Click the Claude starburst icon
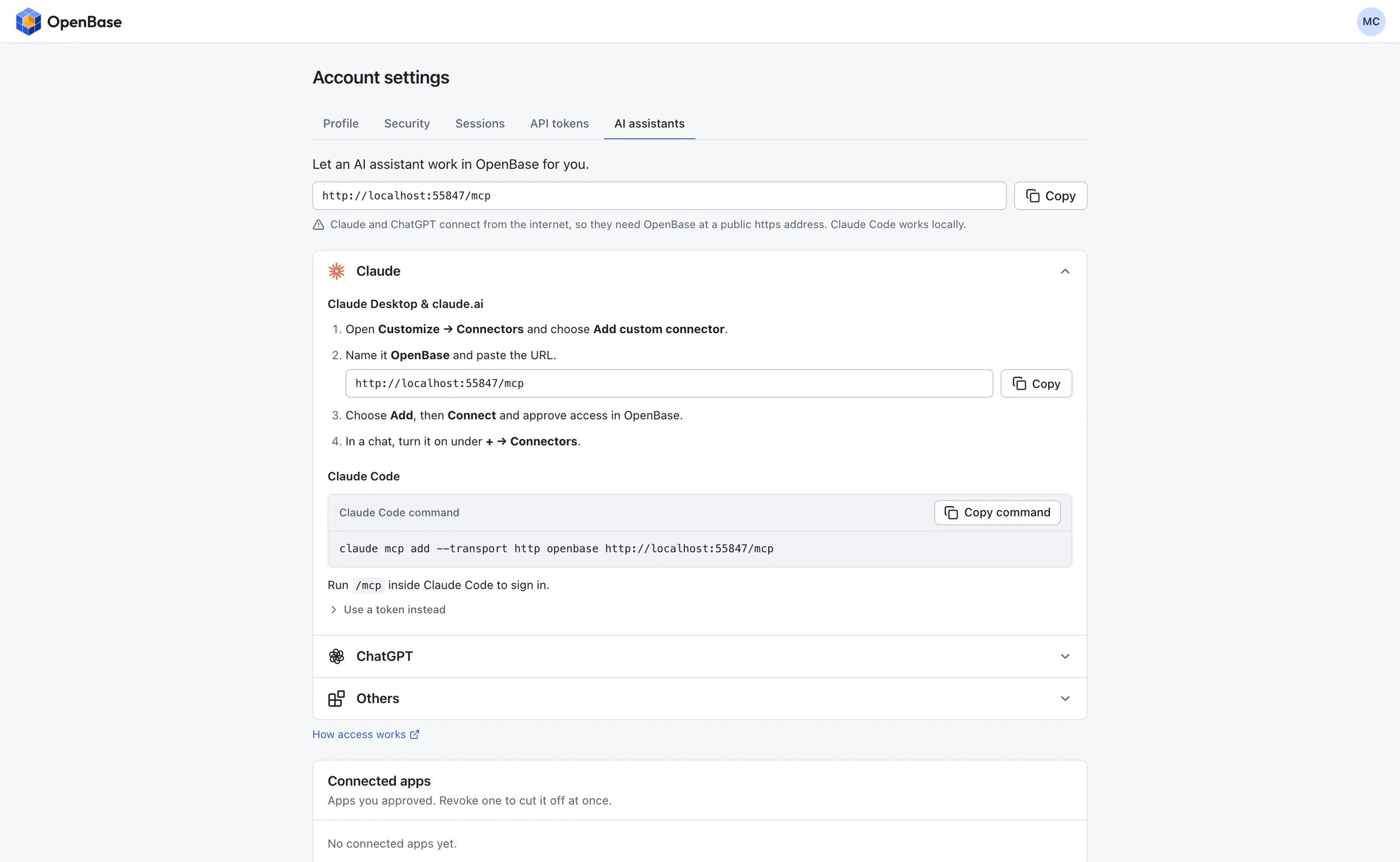Image resolution: width=1400 pixels, height=862 pixels. click(337, 271)
